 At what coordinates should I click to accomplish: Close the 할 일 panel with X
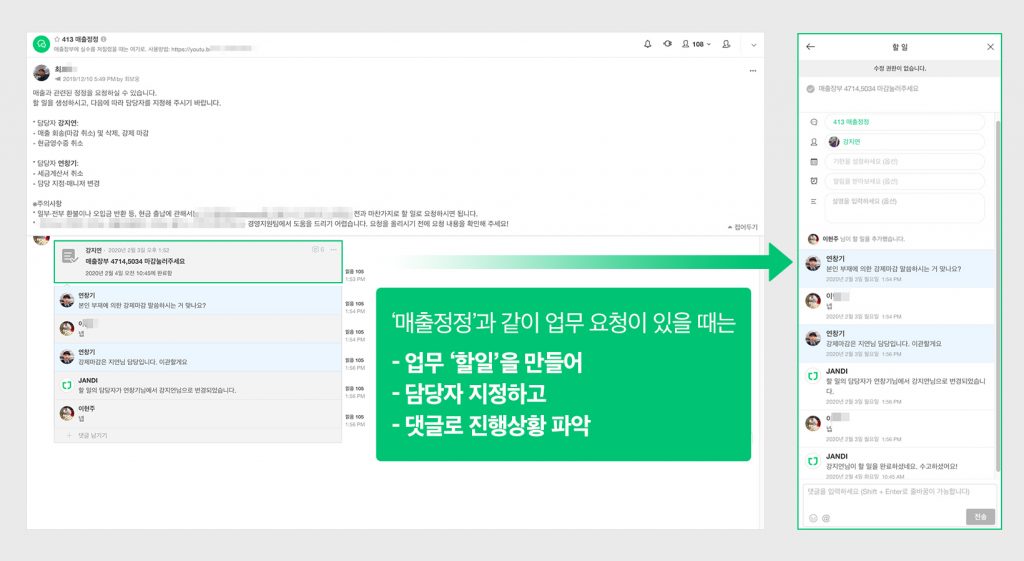point(990,46)
